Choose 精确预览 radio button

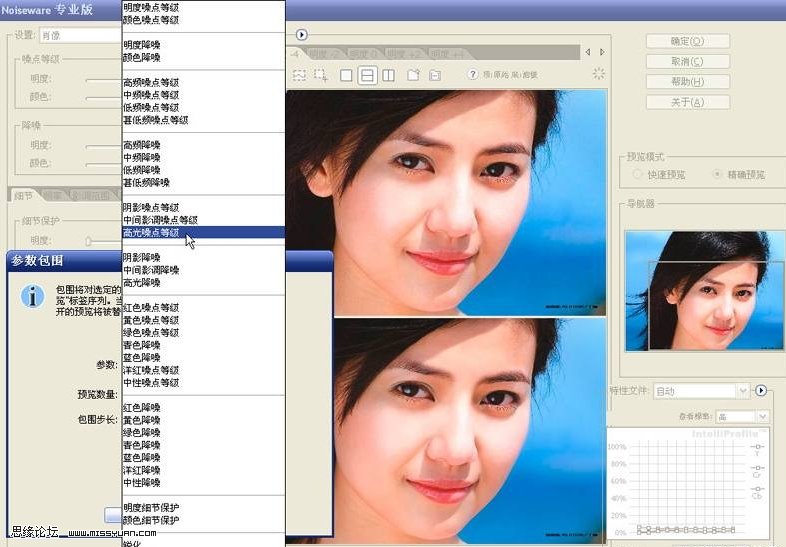coord(717,174)
